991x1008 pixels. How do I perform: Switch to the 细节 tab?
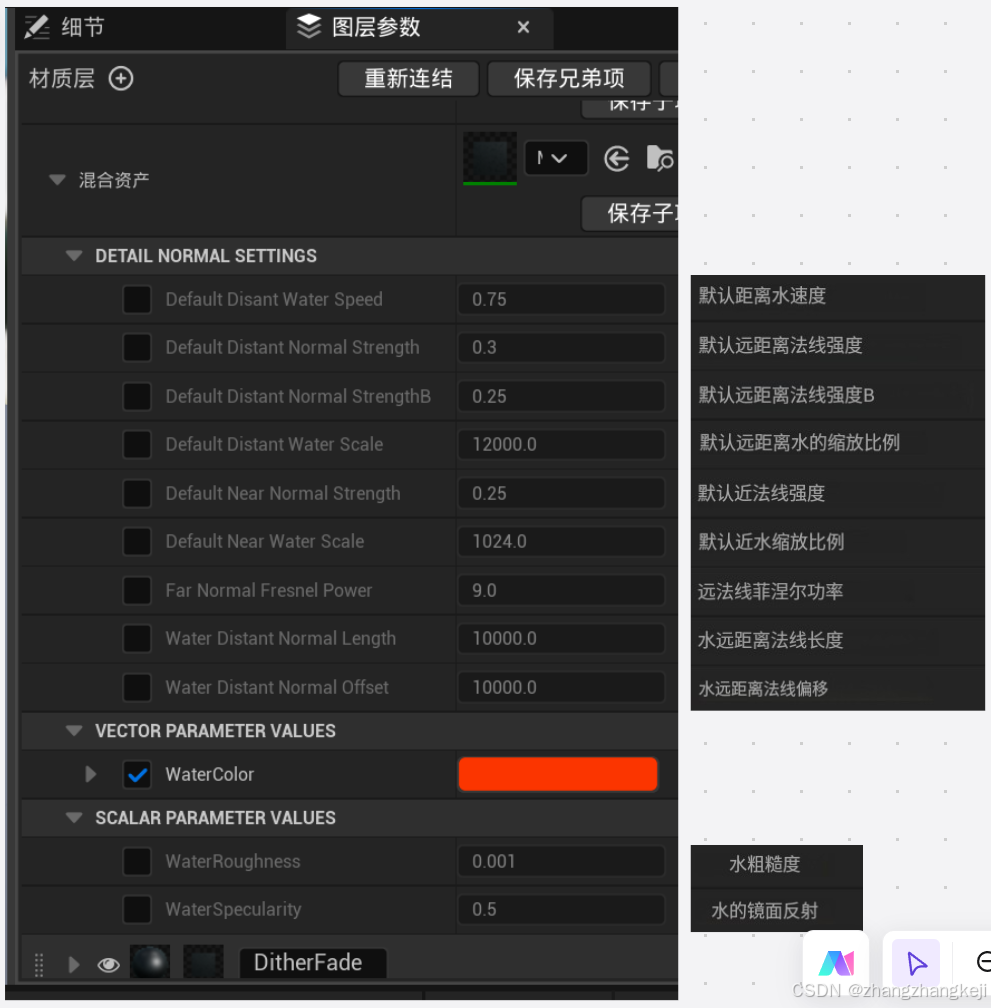(x=83, y=27)
